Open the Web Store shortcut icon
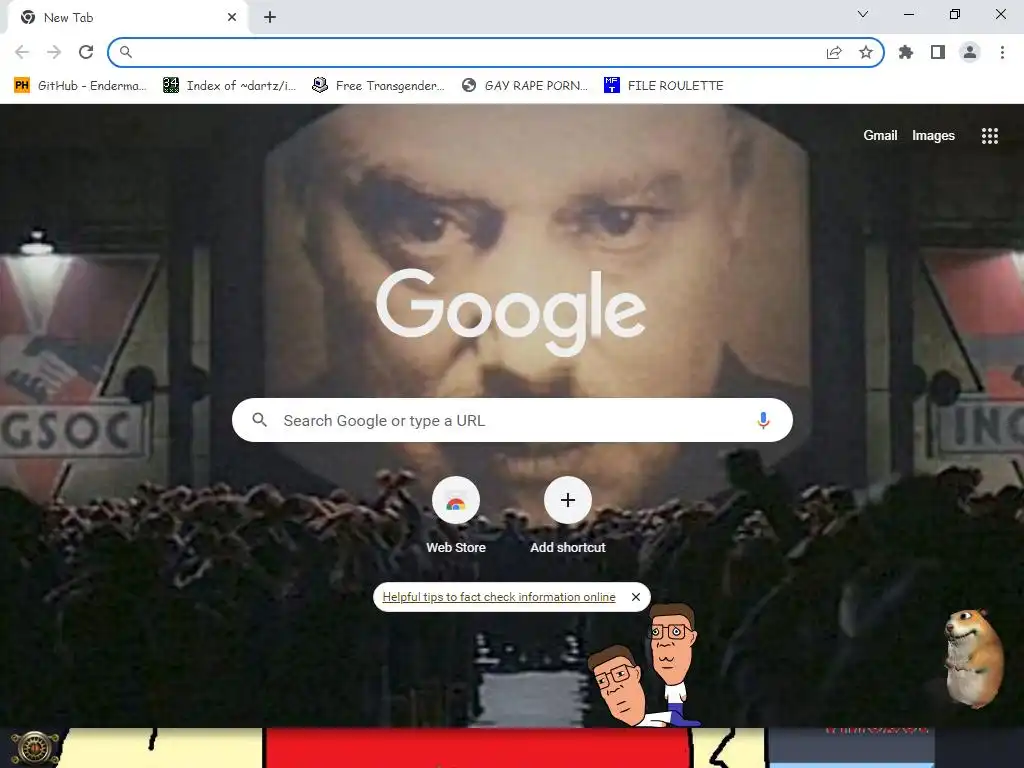The width and height of the screenshot is (1024, 768). pos(456,500)
